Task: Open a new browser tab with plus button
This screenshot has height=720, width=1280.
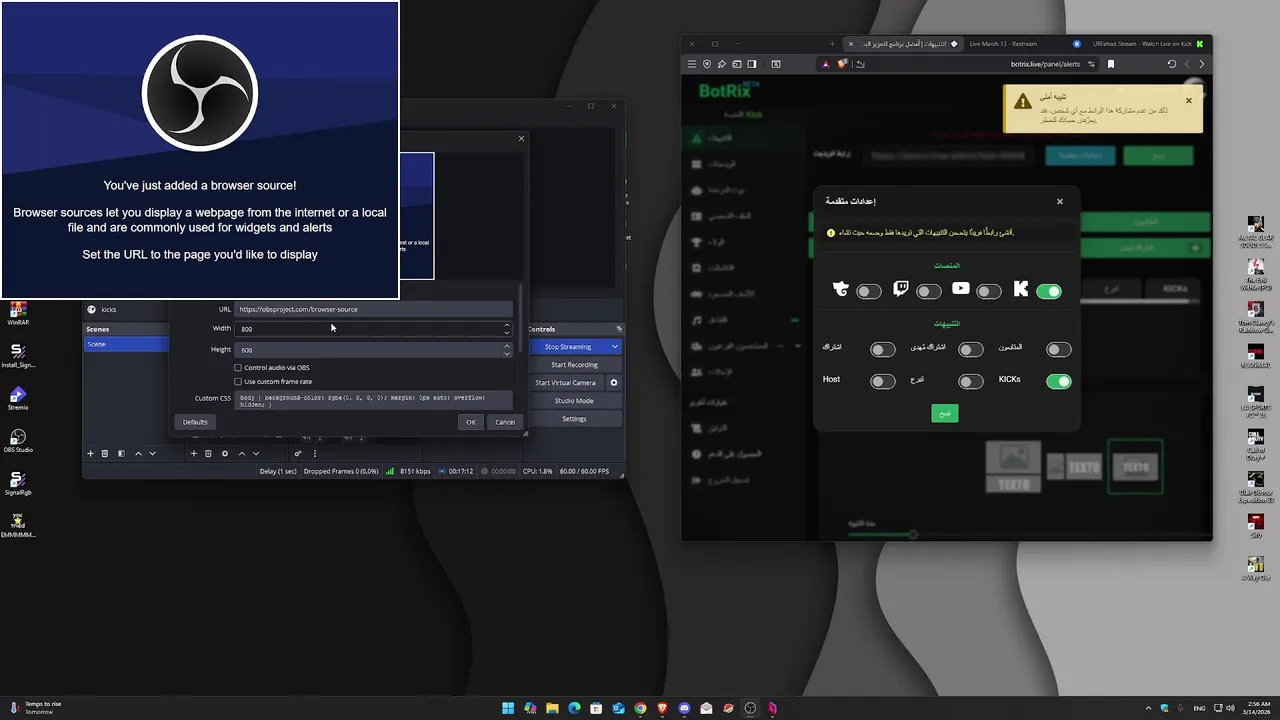Action: coord(832,44)
